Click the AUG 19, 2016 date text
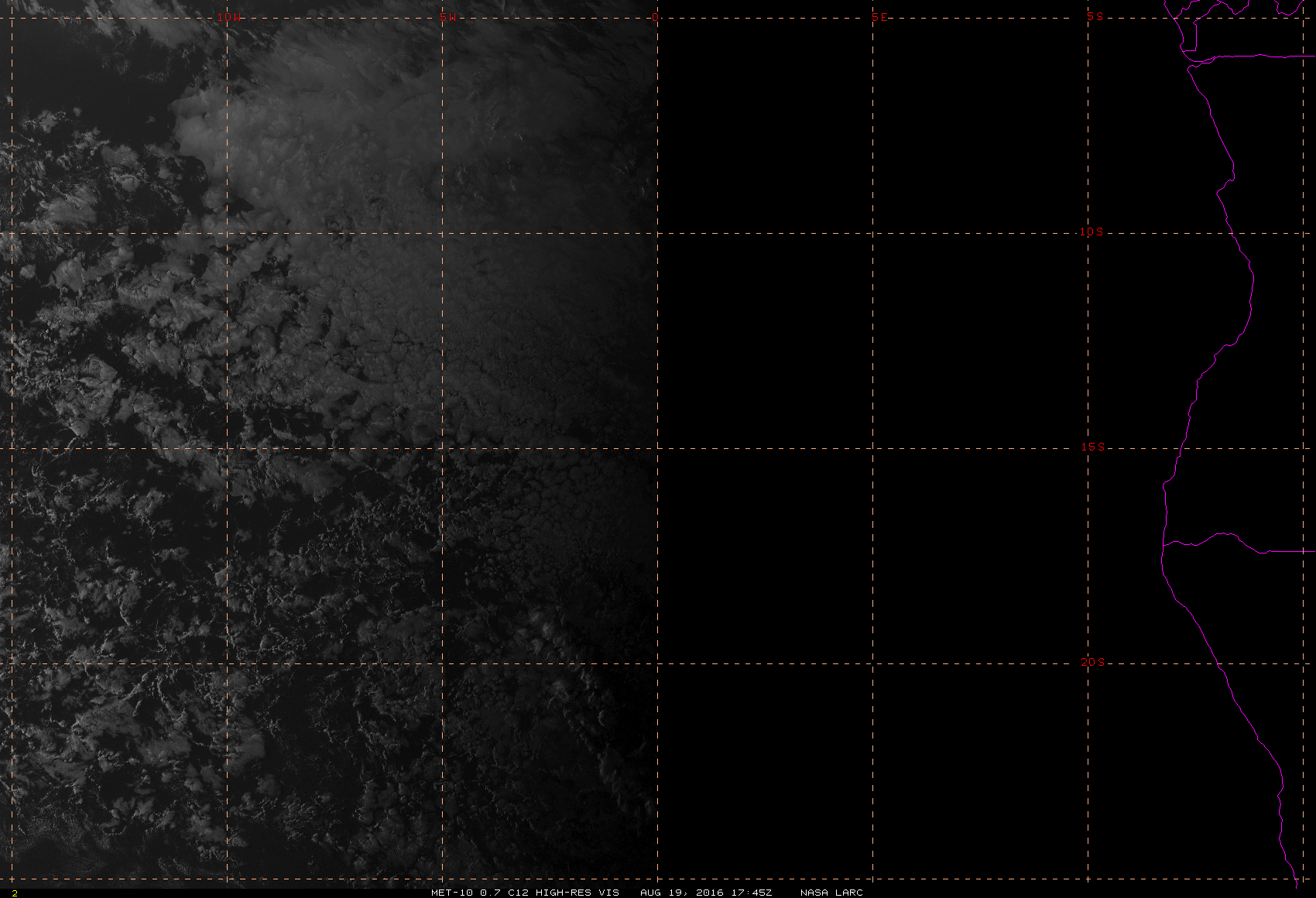Image resolution: width=1316 pixels, height=898 pixels. point(681,892)
